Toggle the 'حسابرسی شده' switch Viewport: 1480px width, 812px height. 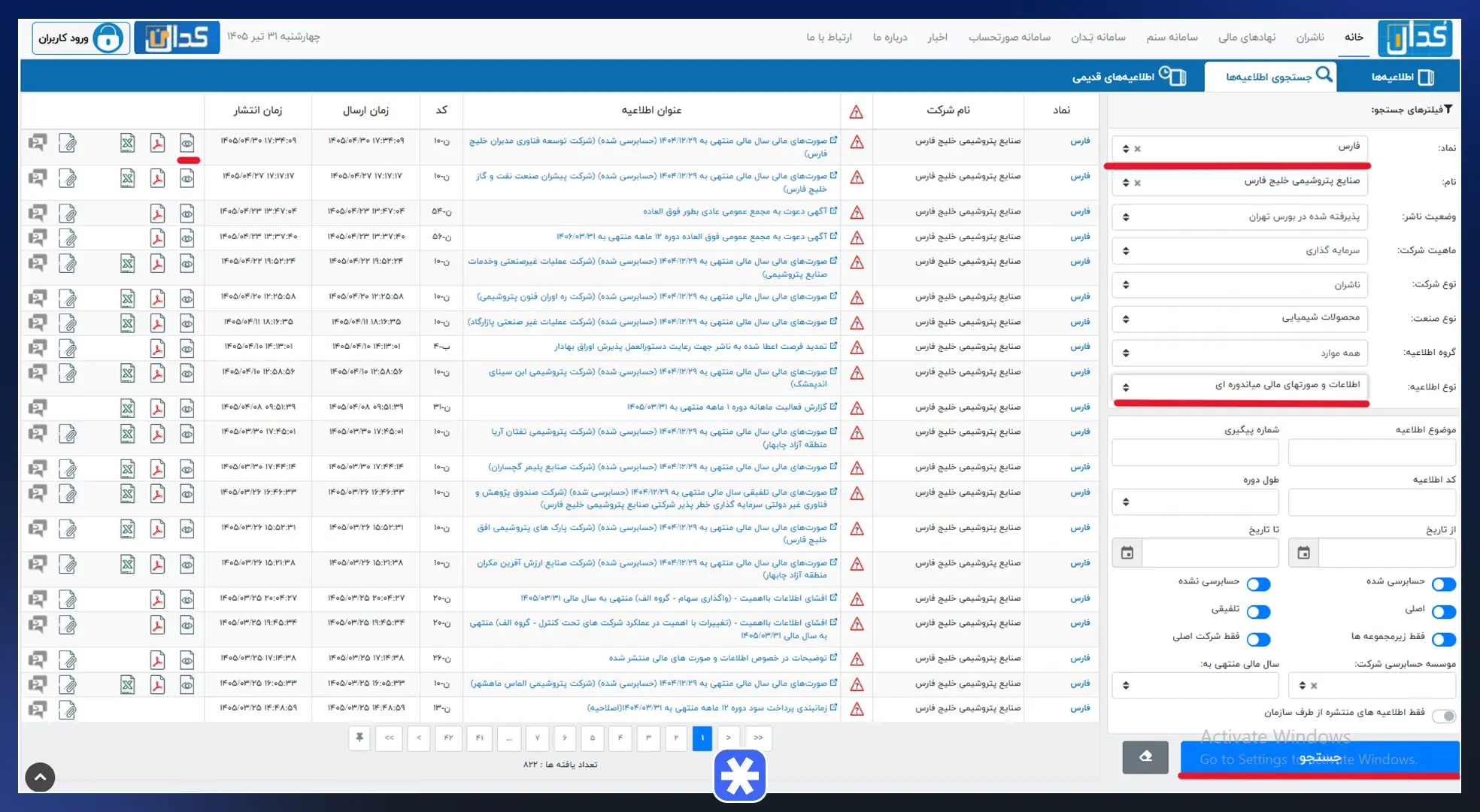click(1444, 584)
